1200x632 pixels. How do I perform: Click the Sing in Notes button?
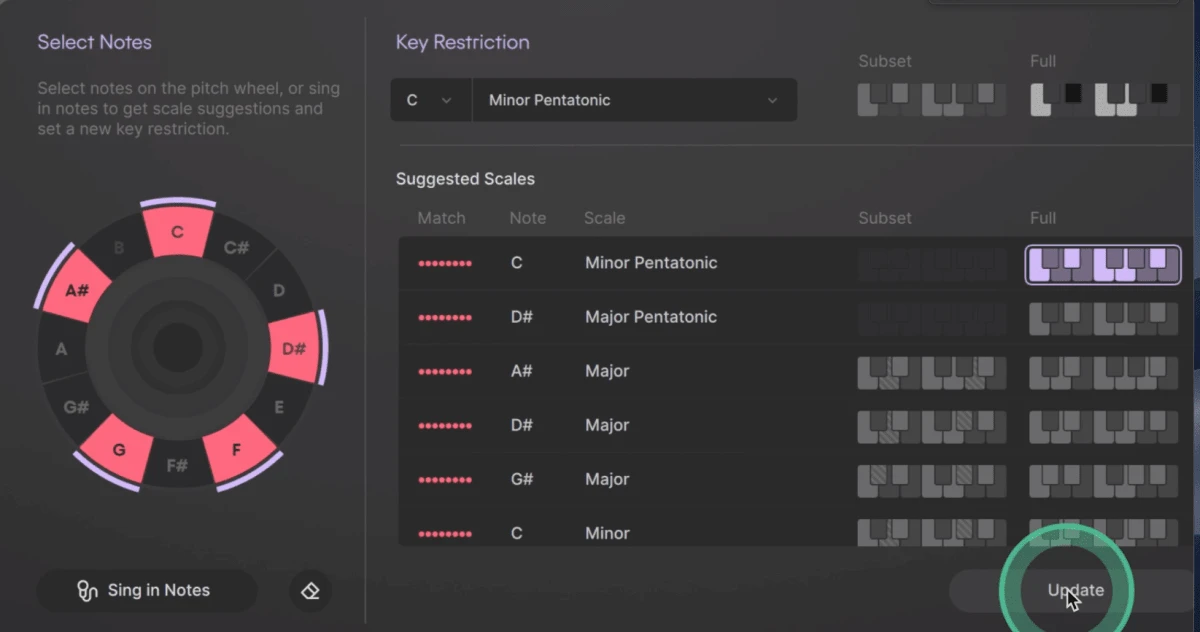(147, 591)
